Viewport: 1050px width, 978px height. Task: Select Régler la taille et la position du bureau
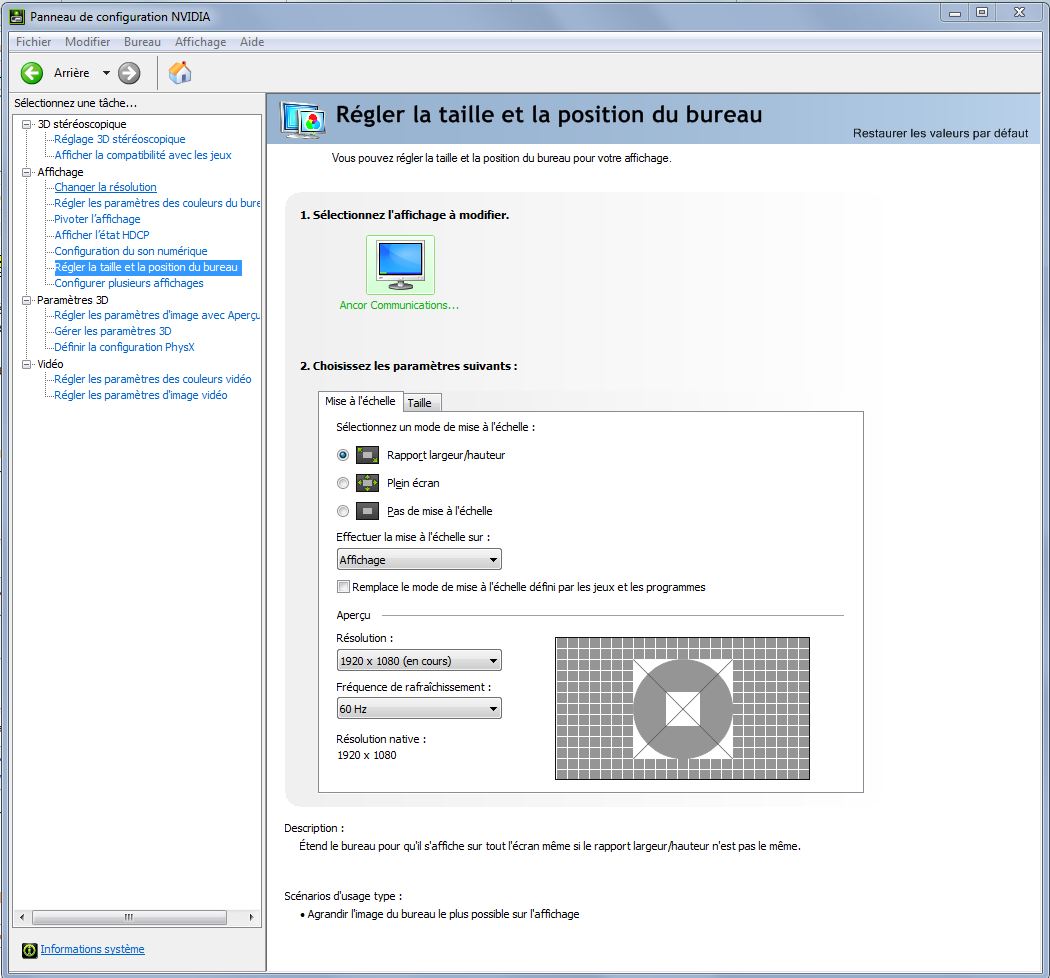pyautogui.click(x=147, y=267)
